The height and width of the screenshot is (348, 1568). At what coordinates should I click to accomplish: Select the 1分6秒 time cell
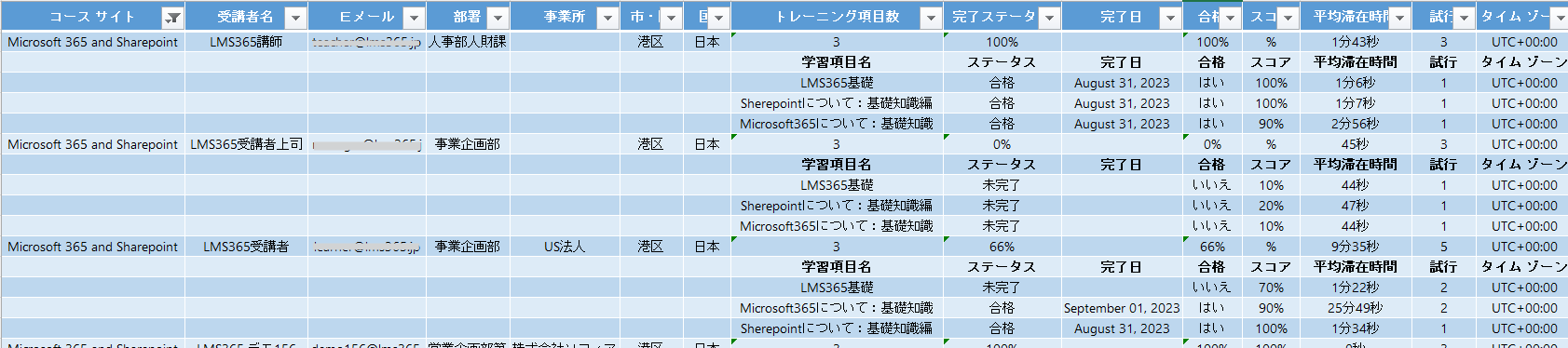click(x=1355, y=83)
